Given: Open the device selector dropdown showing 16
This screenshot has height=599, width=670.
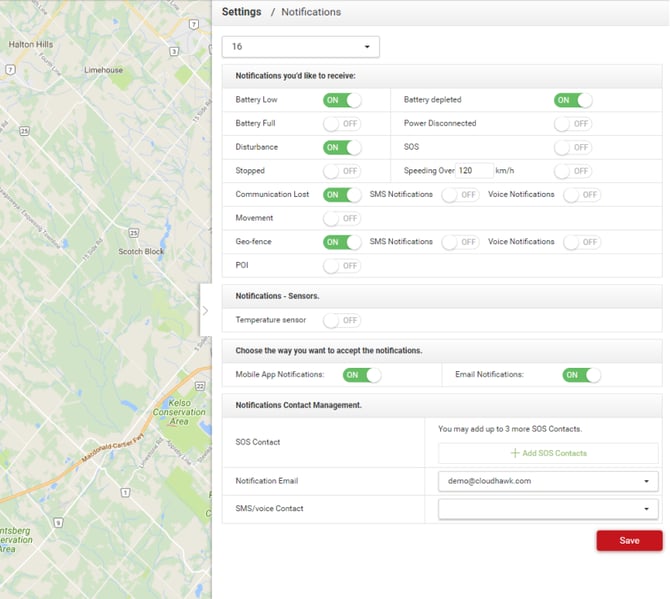Looking at the screenshot, I should click(x=300, y=46).
